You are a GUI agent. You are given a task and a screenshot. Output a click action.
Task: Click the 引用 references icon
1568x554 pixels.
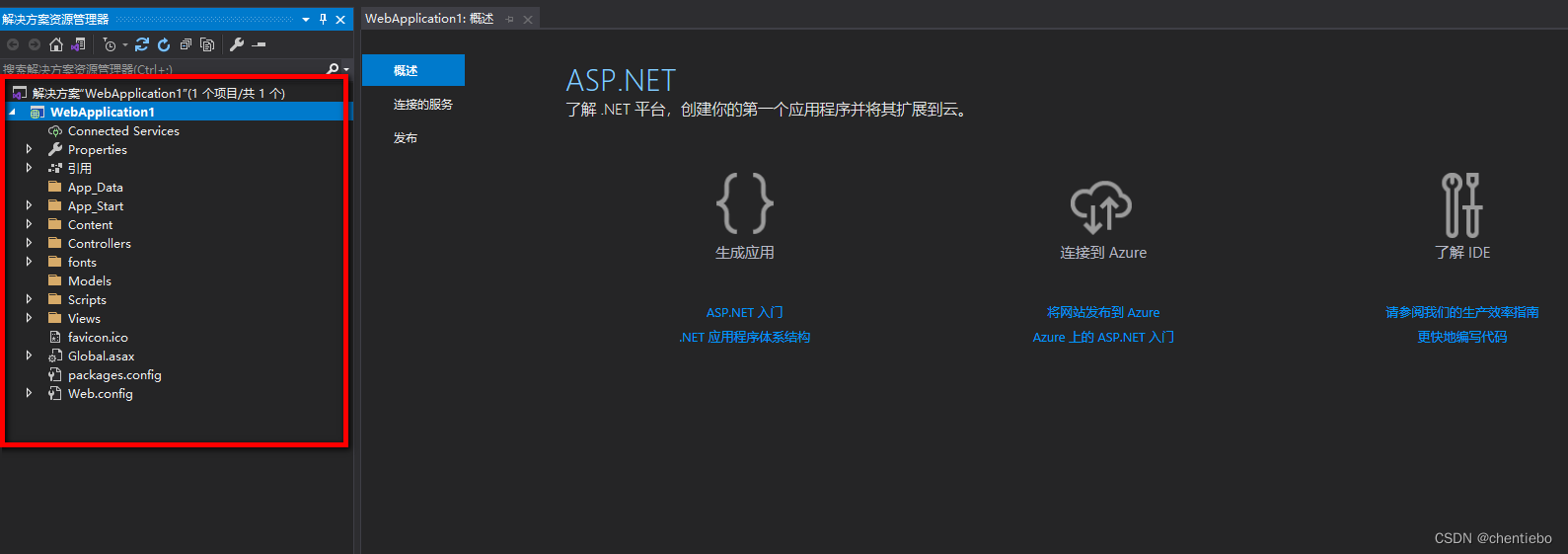click(55, 168)
